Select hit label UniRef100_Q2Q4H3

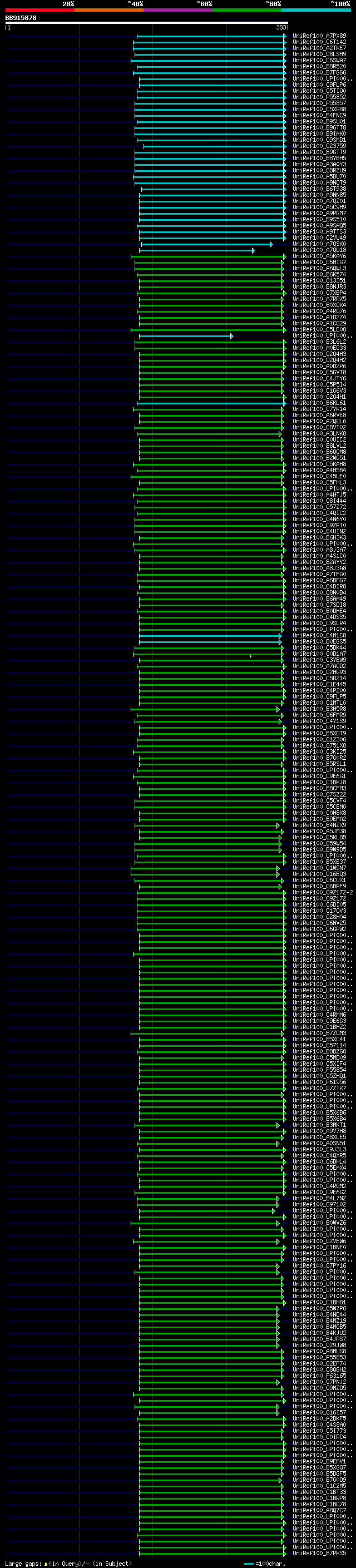319,354
